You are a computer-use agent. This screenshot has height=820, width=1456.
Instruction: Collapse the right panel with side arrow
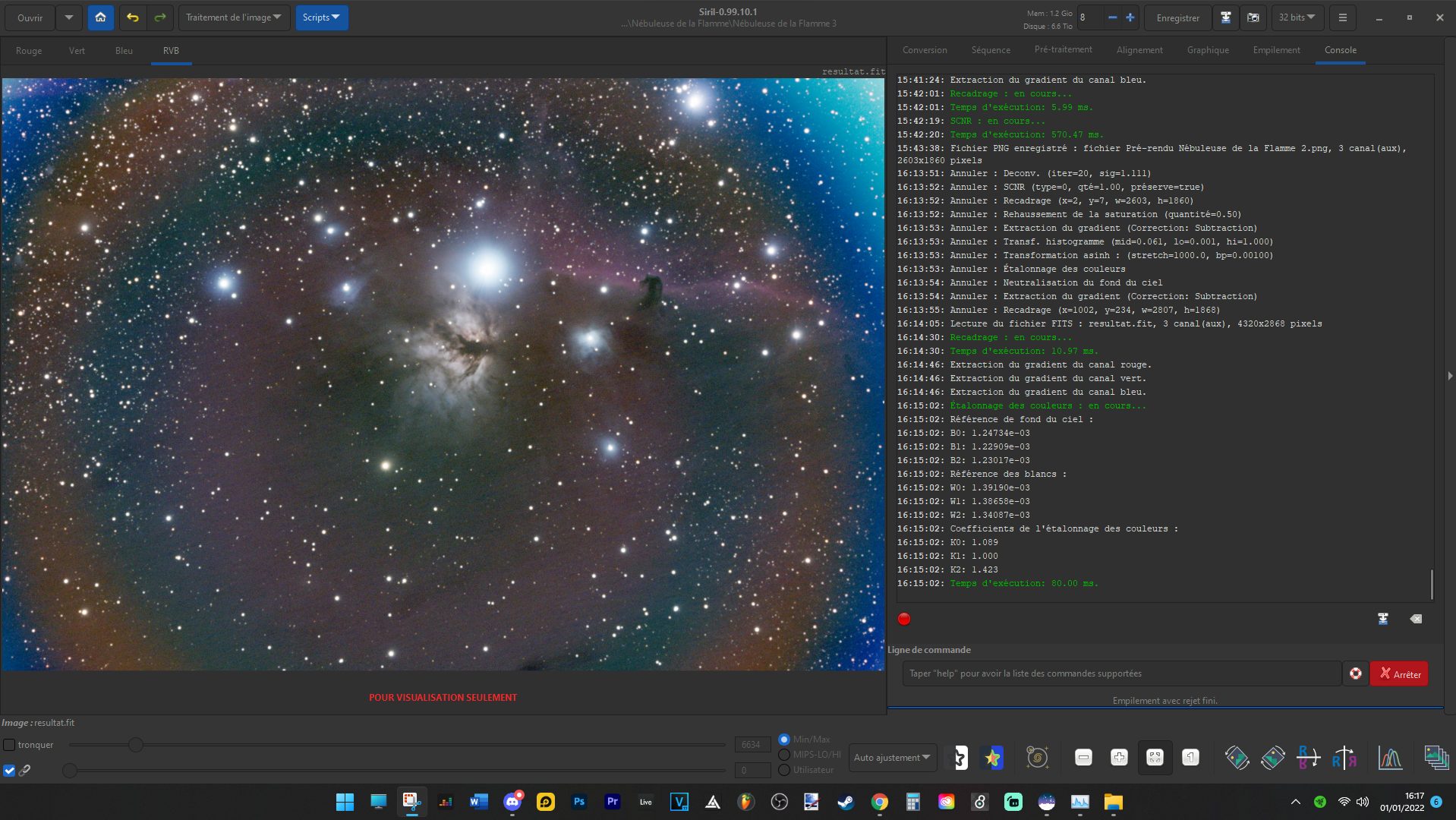point(1450,376)
